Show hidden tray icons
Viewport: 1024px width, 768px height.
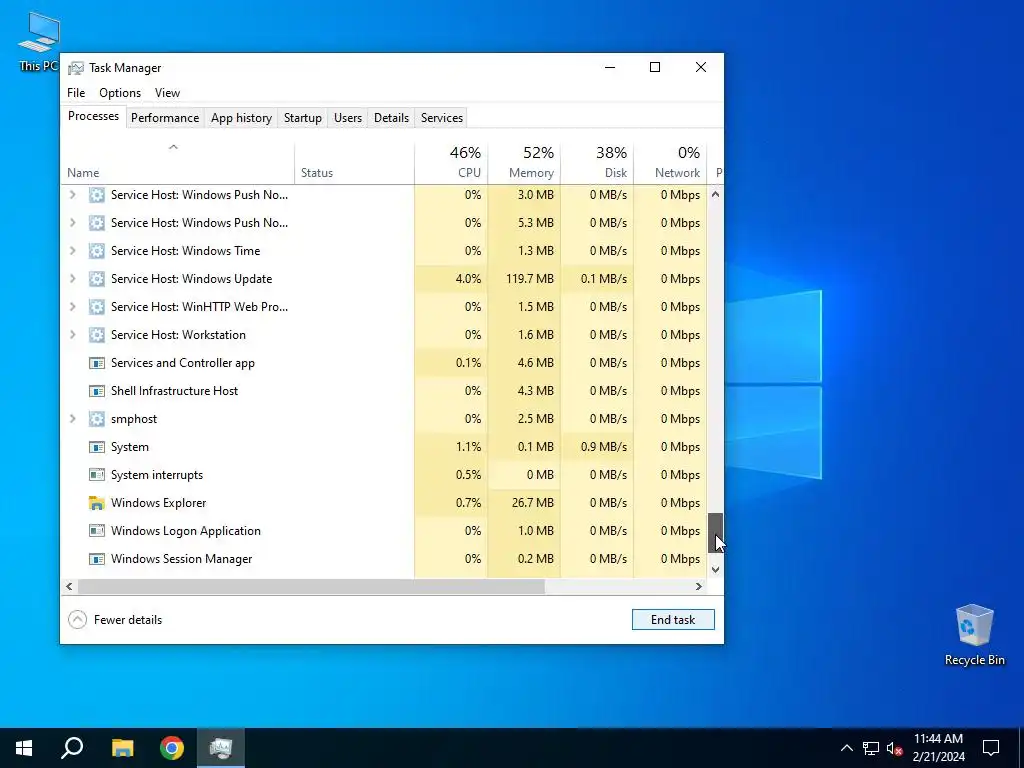pyautogui.click(x=846, y=748)
